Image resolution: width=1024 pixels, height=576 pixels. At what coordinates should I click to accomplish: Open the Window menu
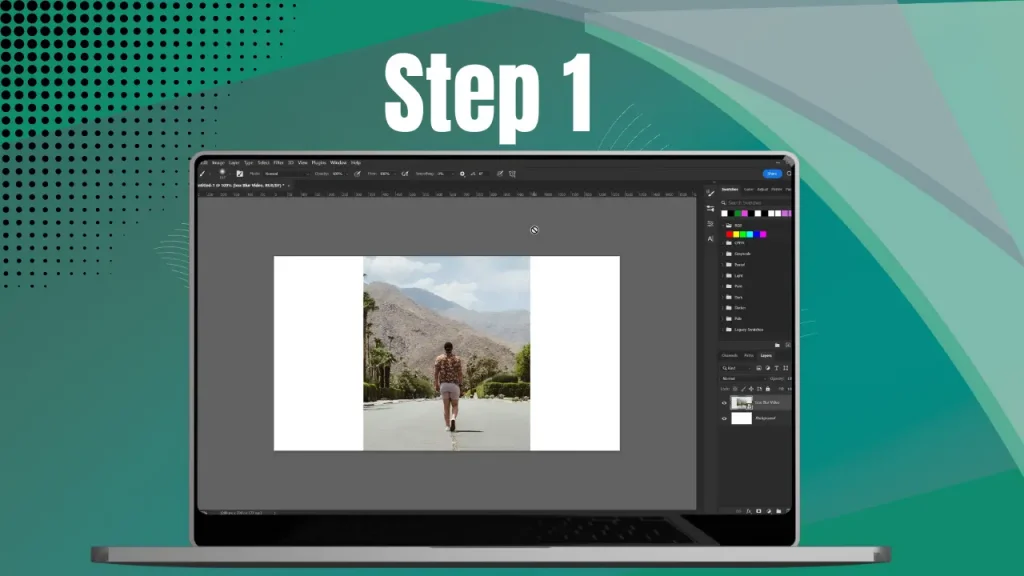click(x=338, y=163)
